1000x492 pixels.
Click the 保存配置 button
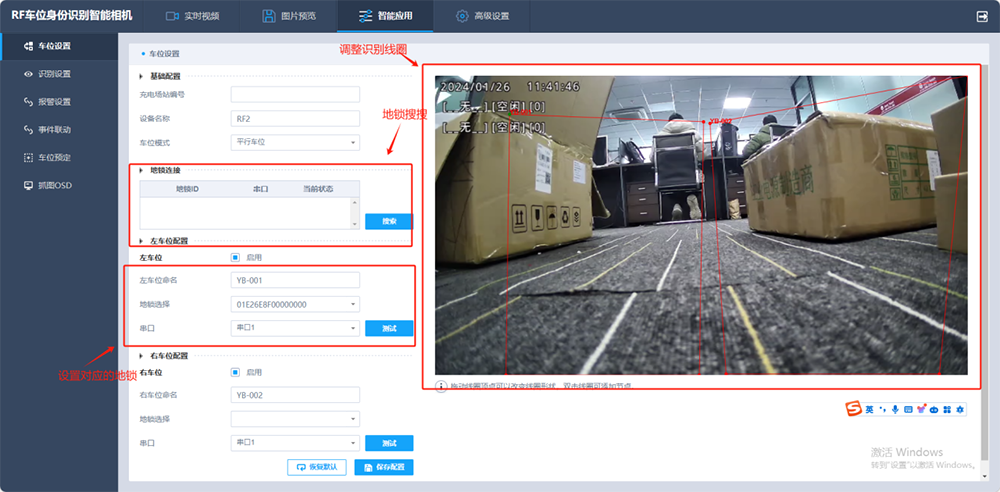[x=384, y=467]
